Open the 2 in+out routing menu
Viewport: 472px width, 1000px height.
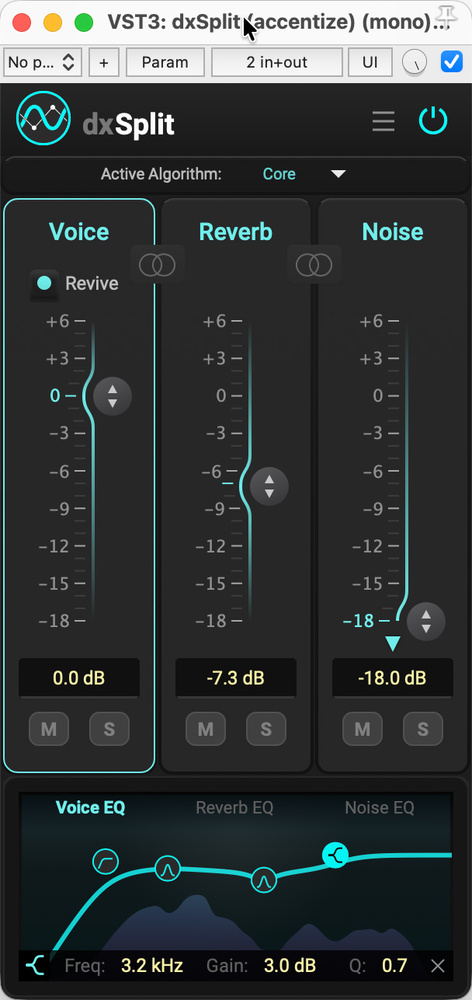277,62
